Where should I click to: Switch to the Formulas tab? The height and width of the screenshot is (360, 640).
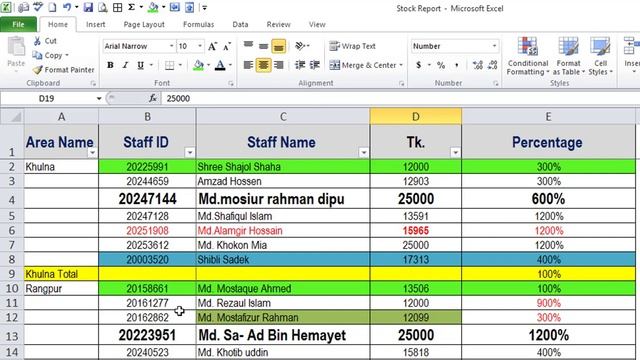pyautogui.click(x=198, y=24)
